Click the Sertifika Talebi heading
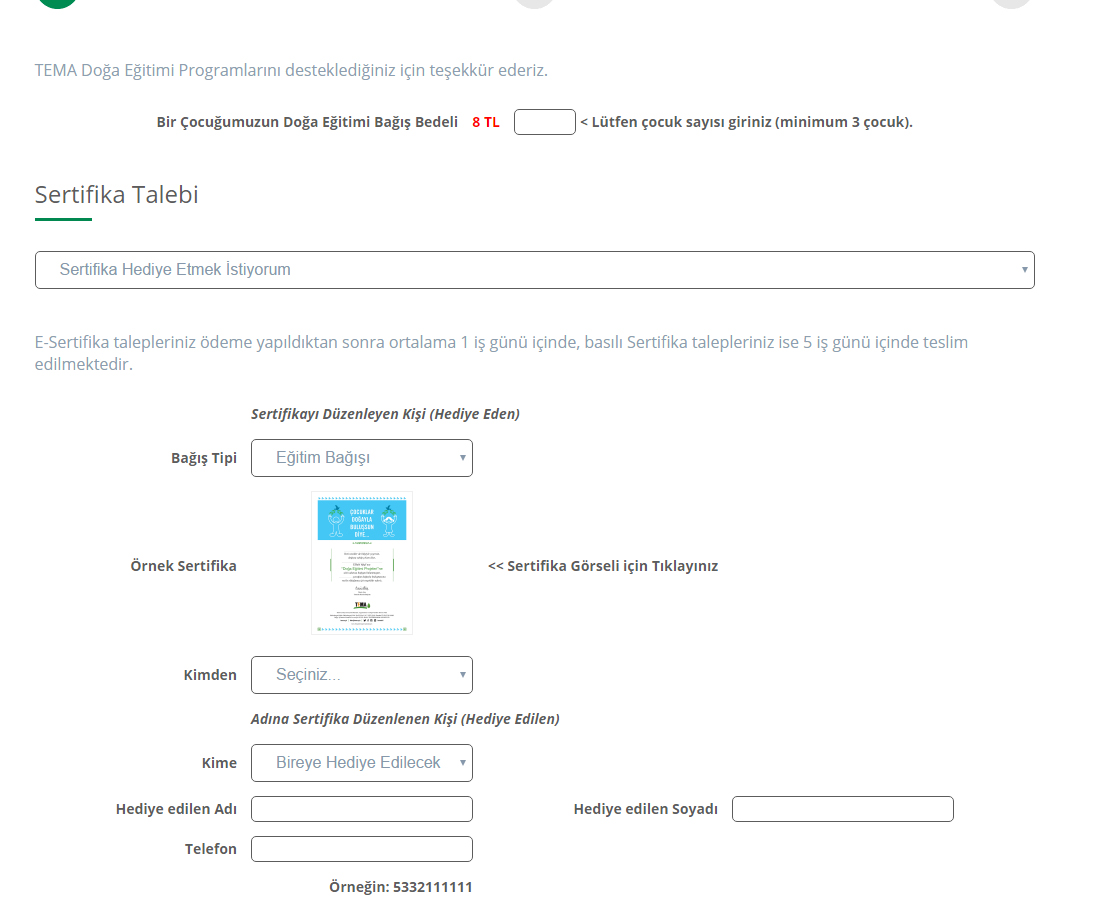 click(117, 195)
